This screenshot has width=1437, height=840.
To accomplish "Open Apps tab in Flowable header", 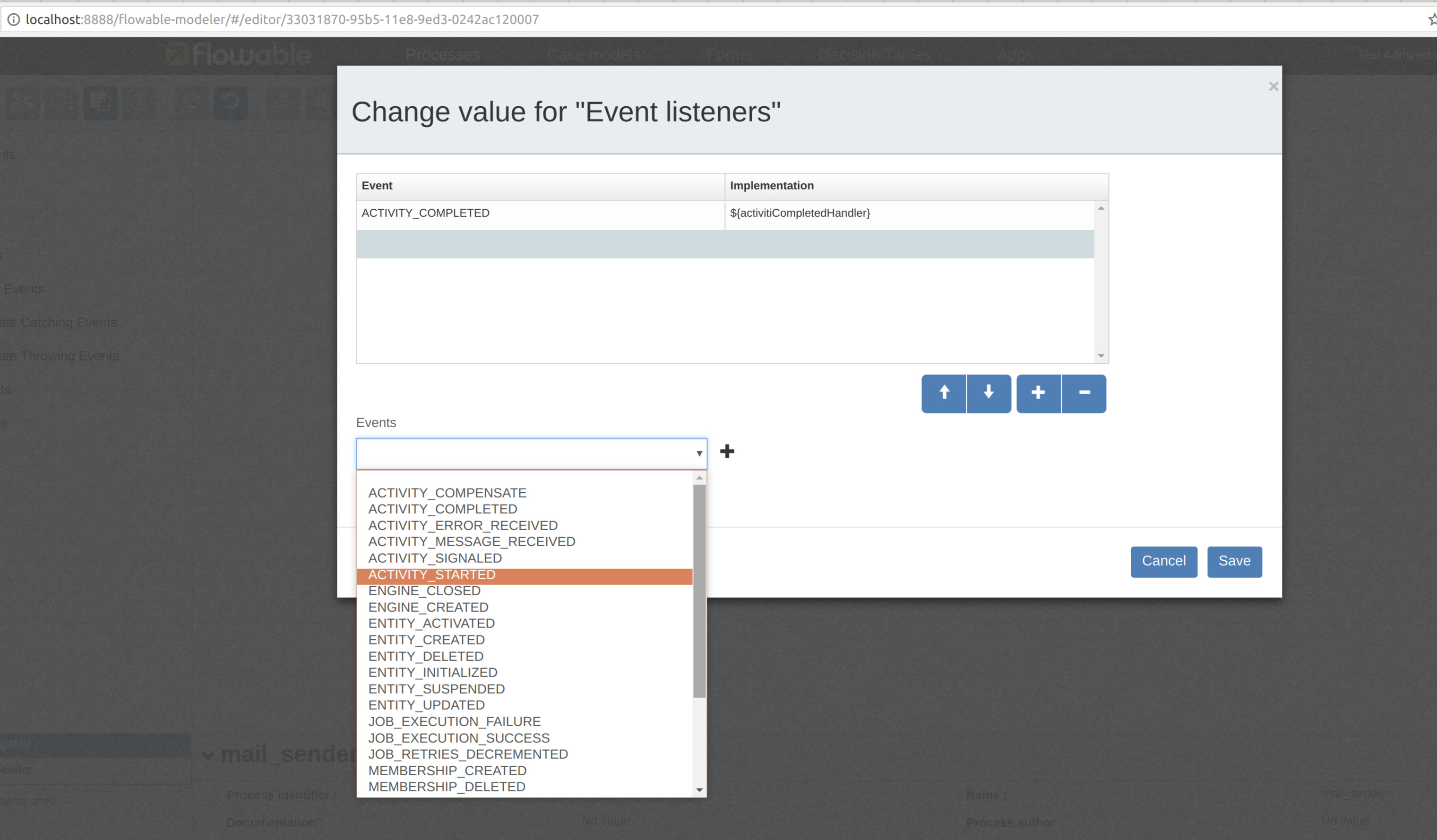I will [1015, 55].
